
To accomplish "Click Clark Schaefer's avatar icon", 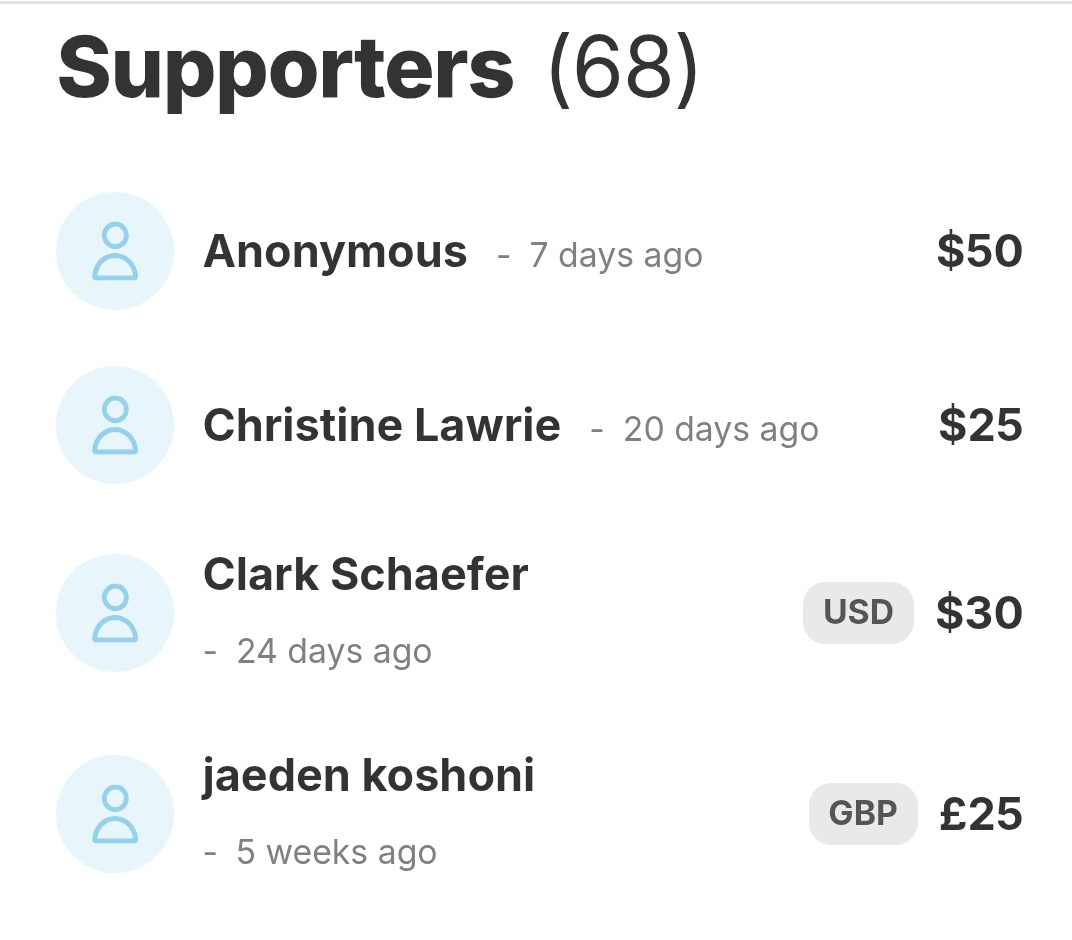I will tap(115, 613).
